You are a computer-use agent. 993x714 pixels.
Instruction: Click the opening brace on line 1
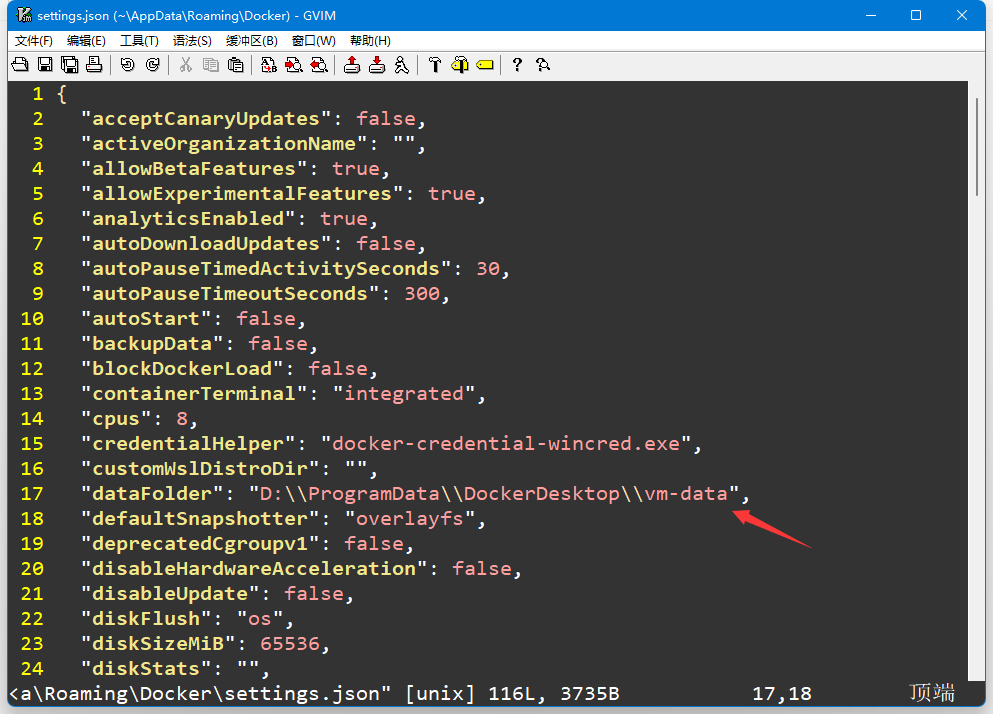(x=61, y=94)
